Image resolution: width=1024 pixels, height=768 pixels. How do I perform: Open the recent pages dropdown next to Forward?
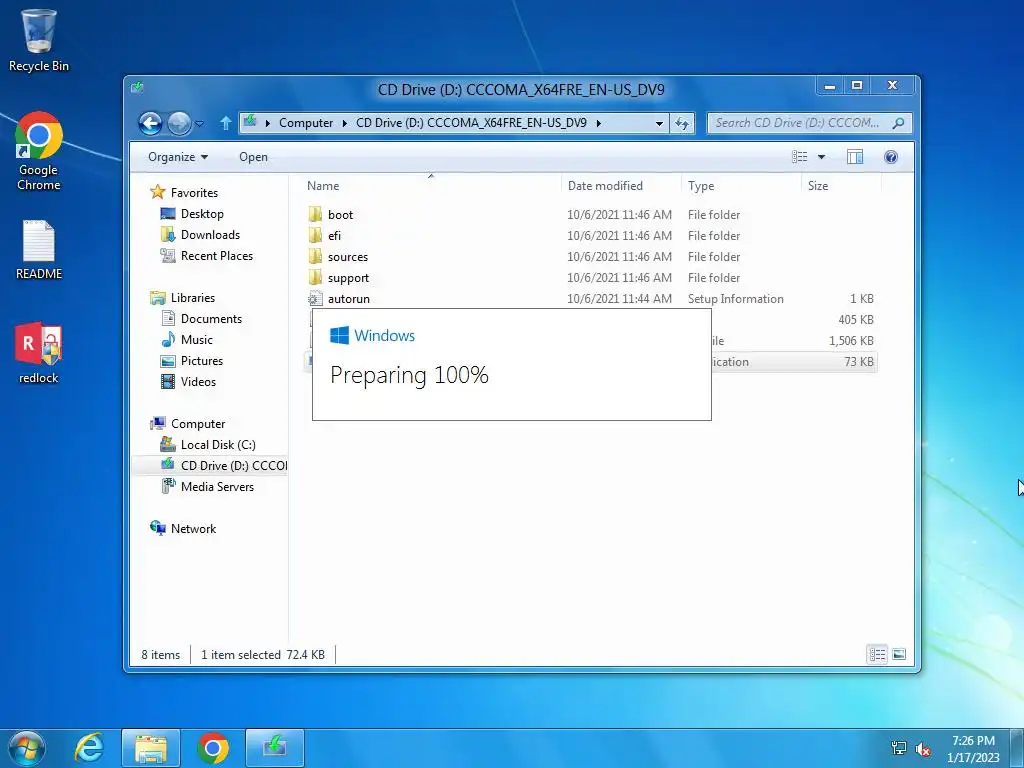tap(199, 123)
